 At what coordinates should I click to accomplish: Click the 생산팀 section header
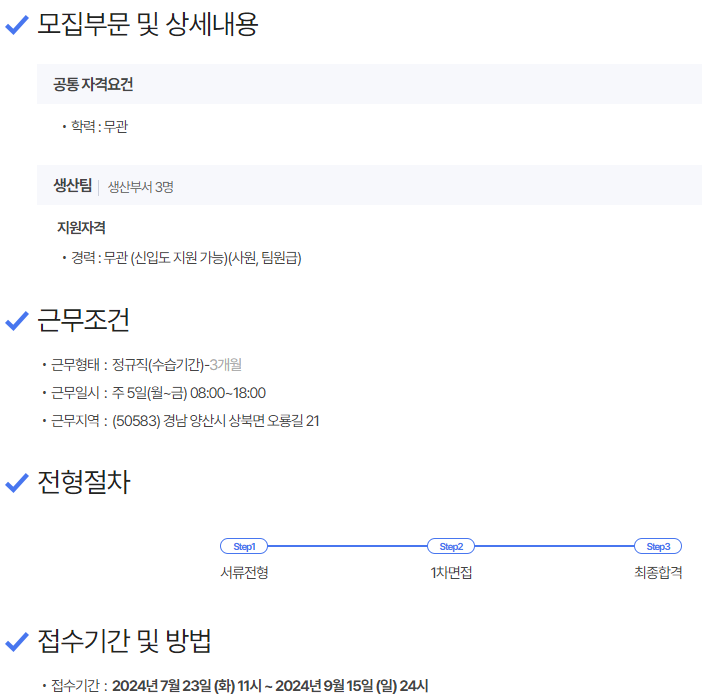point(72,185)
